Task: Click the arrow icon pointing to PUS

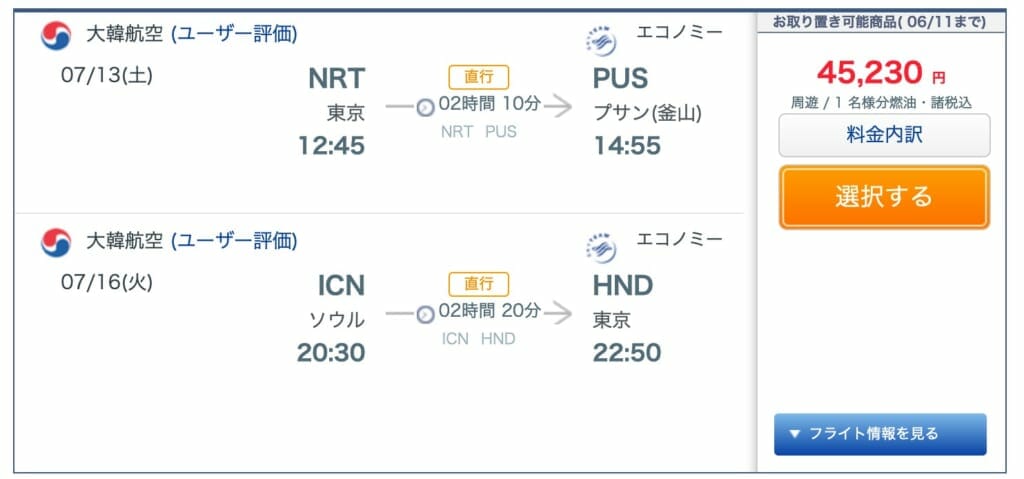Action: point(558,107)
